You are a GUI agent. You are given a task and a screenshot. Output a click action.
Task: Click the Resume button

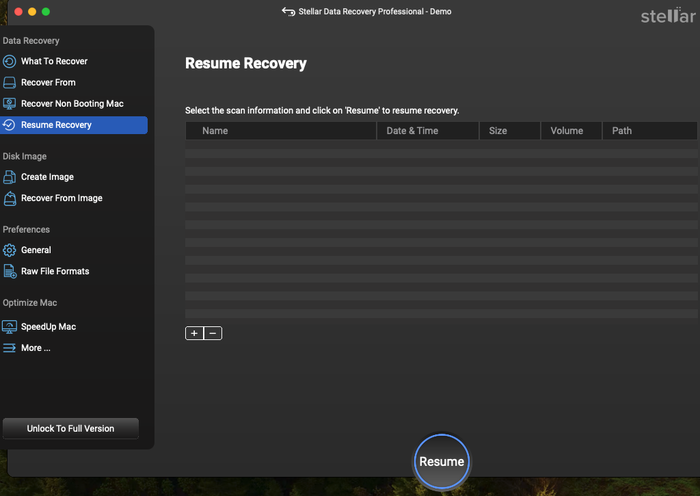point(442,462)
